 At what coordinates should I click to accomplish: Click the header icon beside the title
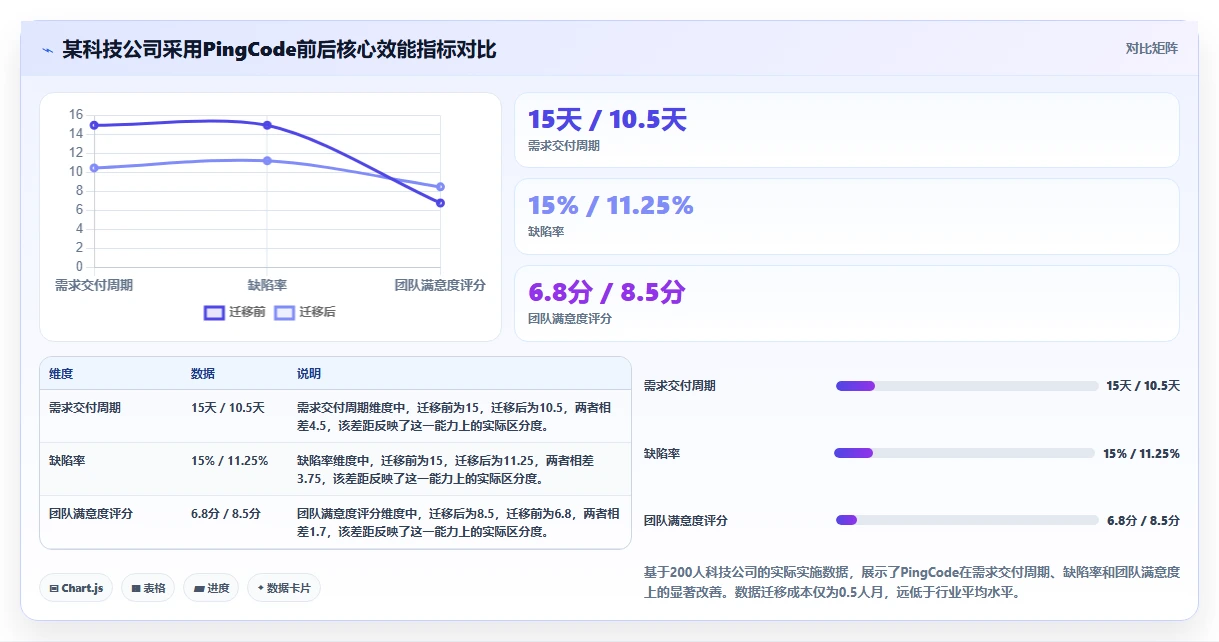pos(47,50)
